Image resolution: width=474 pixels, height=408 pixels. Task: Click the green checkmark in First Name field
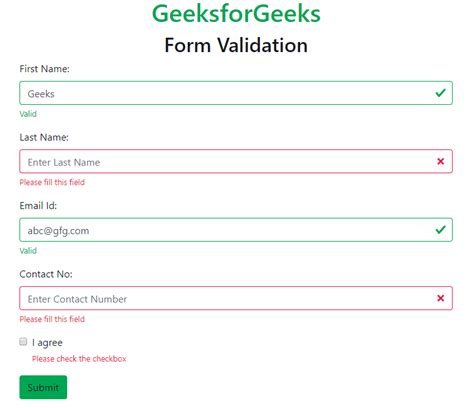tap(440, 93)
